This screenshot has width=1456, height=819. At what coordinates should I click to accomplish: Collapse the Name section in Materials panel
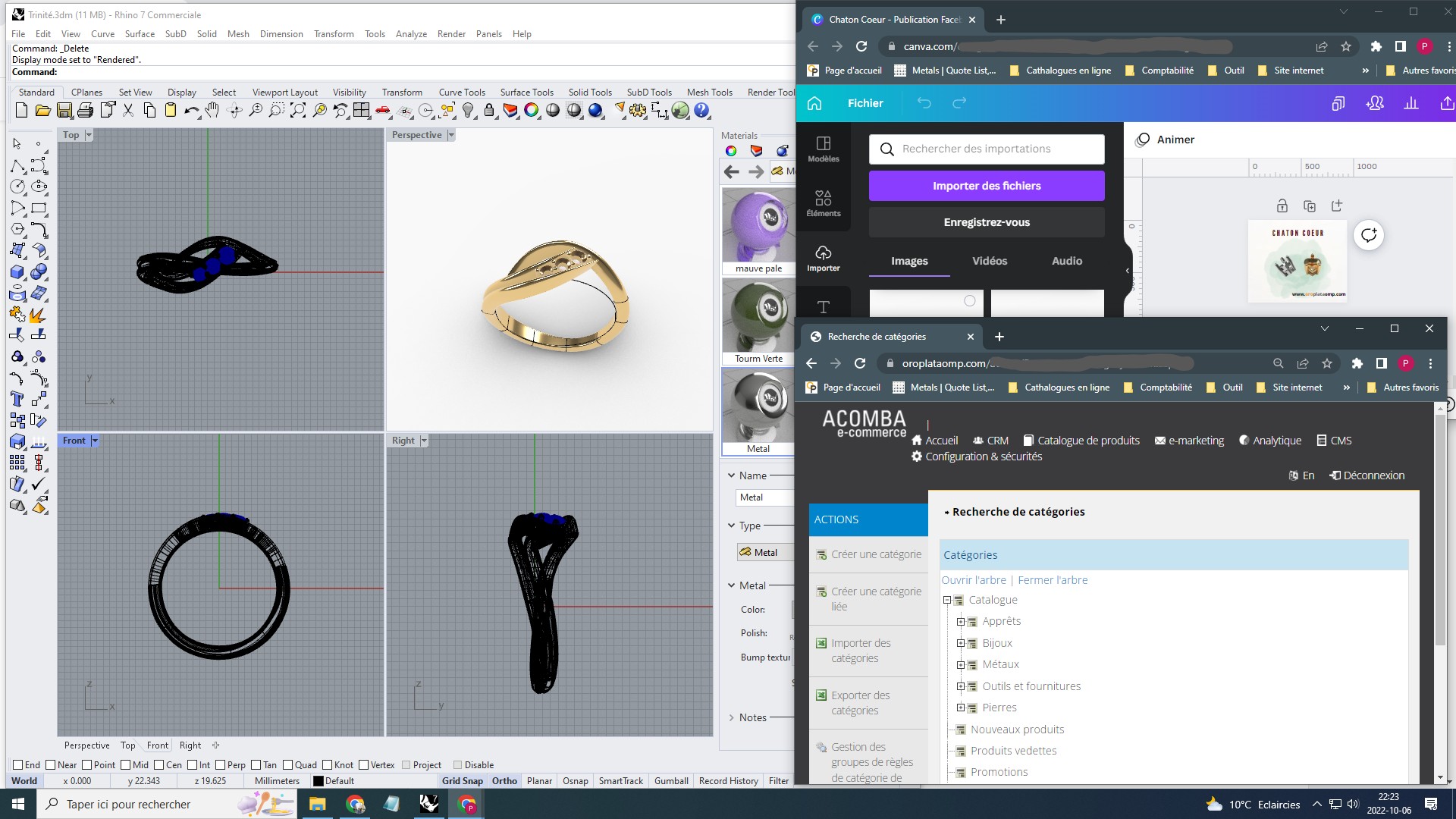click(731, 475)
